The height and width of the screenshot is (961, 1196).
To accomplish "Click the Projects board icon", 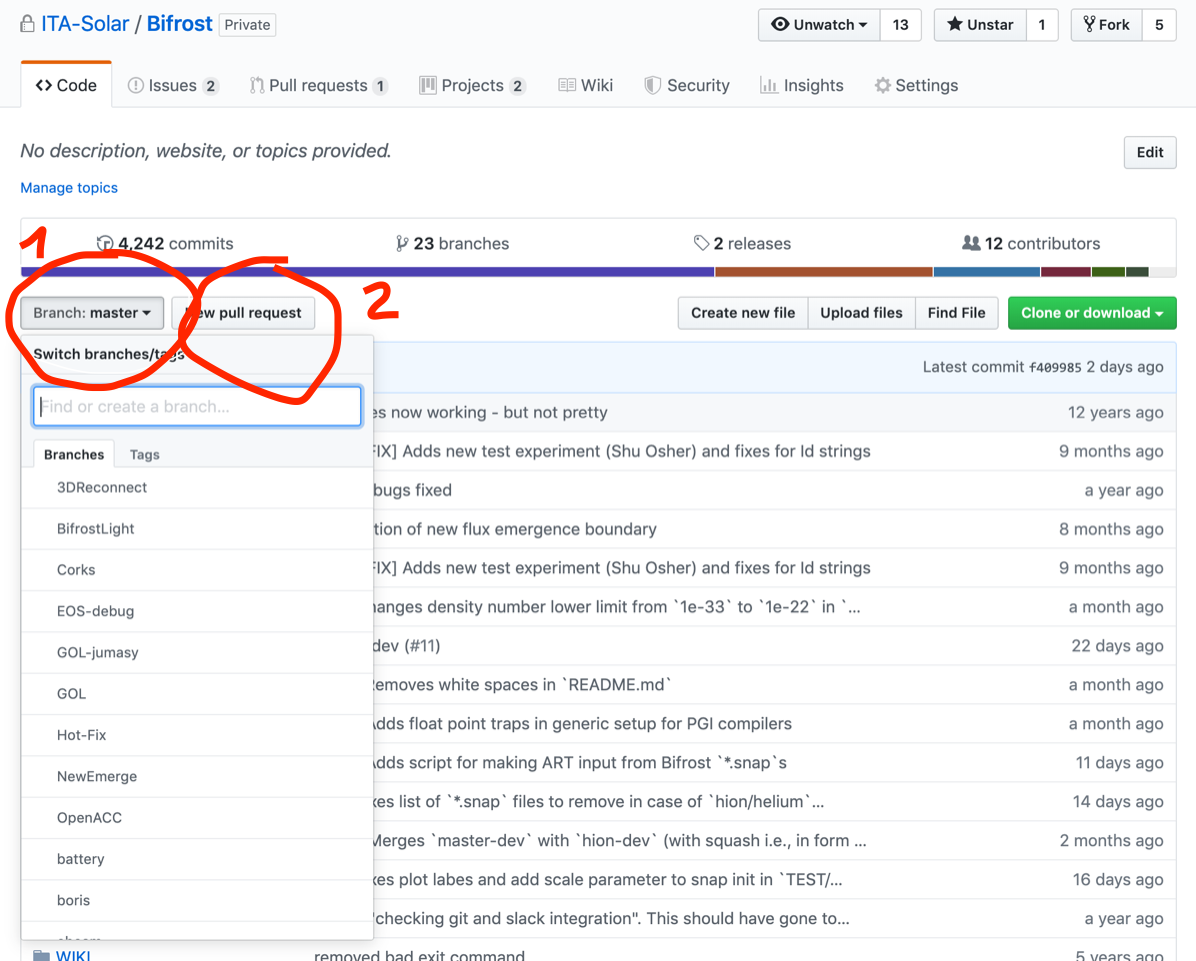I will pos(428,85).
